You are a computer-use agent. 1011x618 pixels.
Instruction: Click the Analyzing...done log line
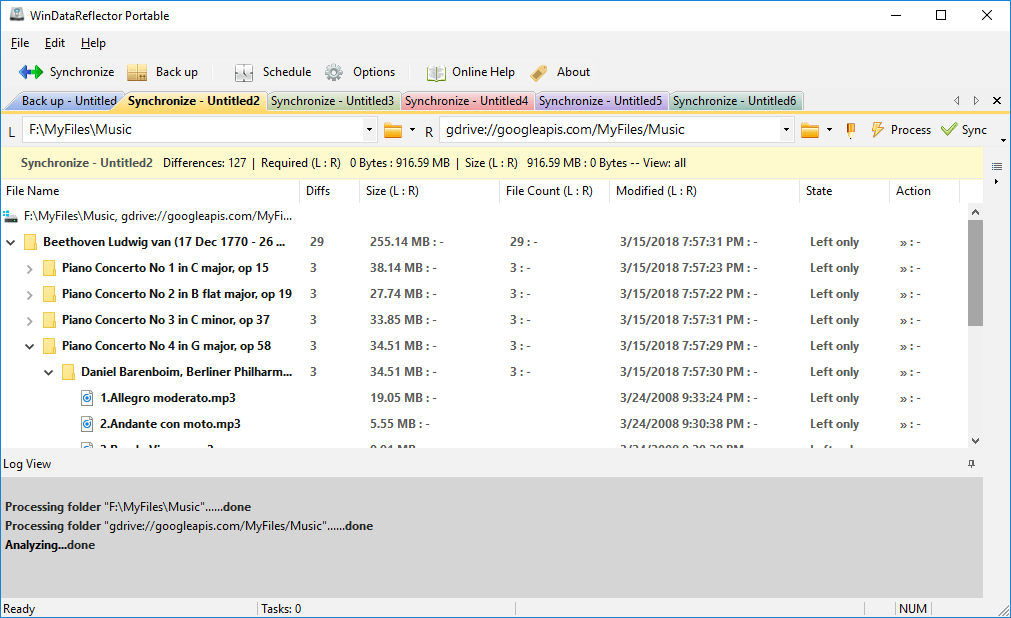(50, 545)
